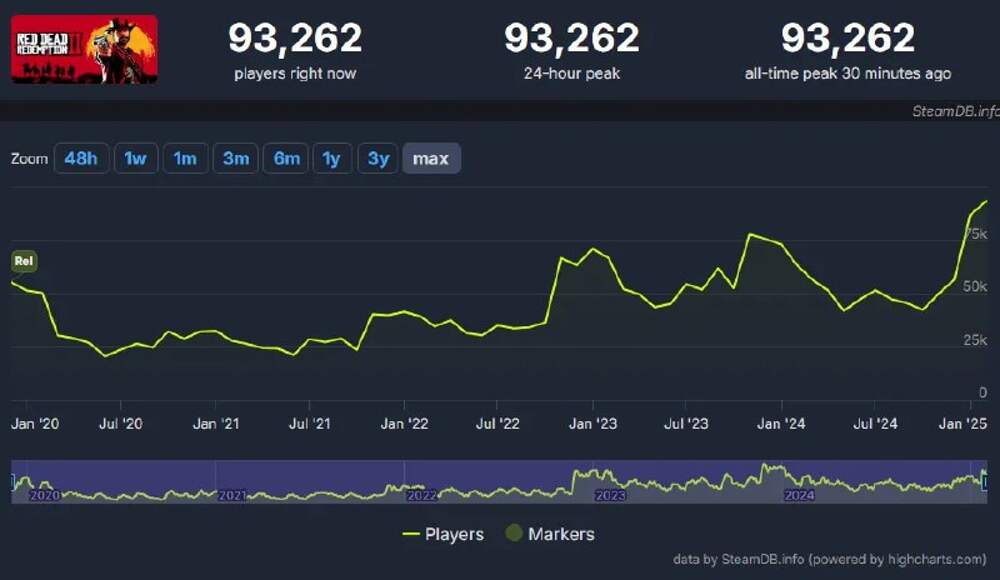
Task: Switch the chart to 3m range
Action: pyautogui.click(x=235, y=158)
